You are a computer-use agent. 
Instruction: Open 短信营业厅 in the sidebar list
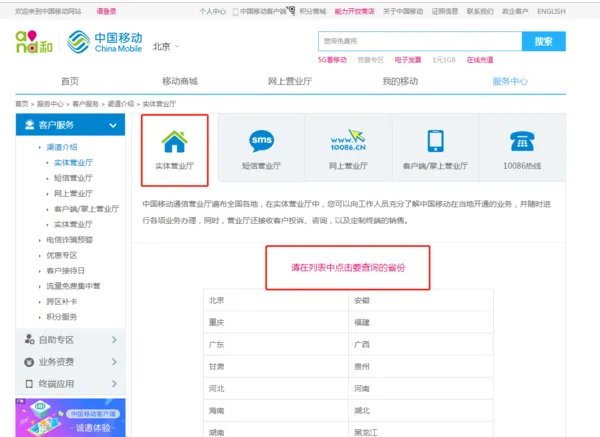click(x=73, y=178)
